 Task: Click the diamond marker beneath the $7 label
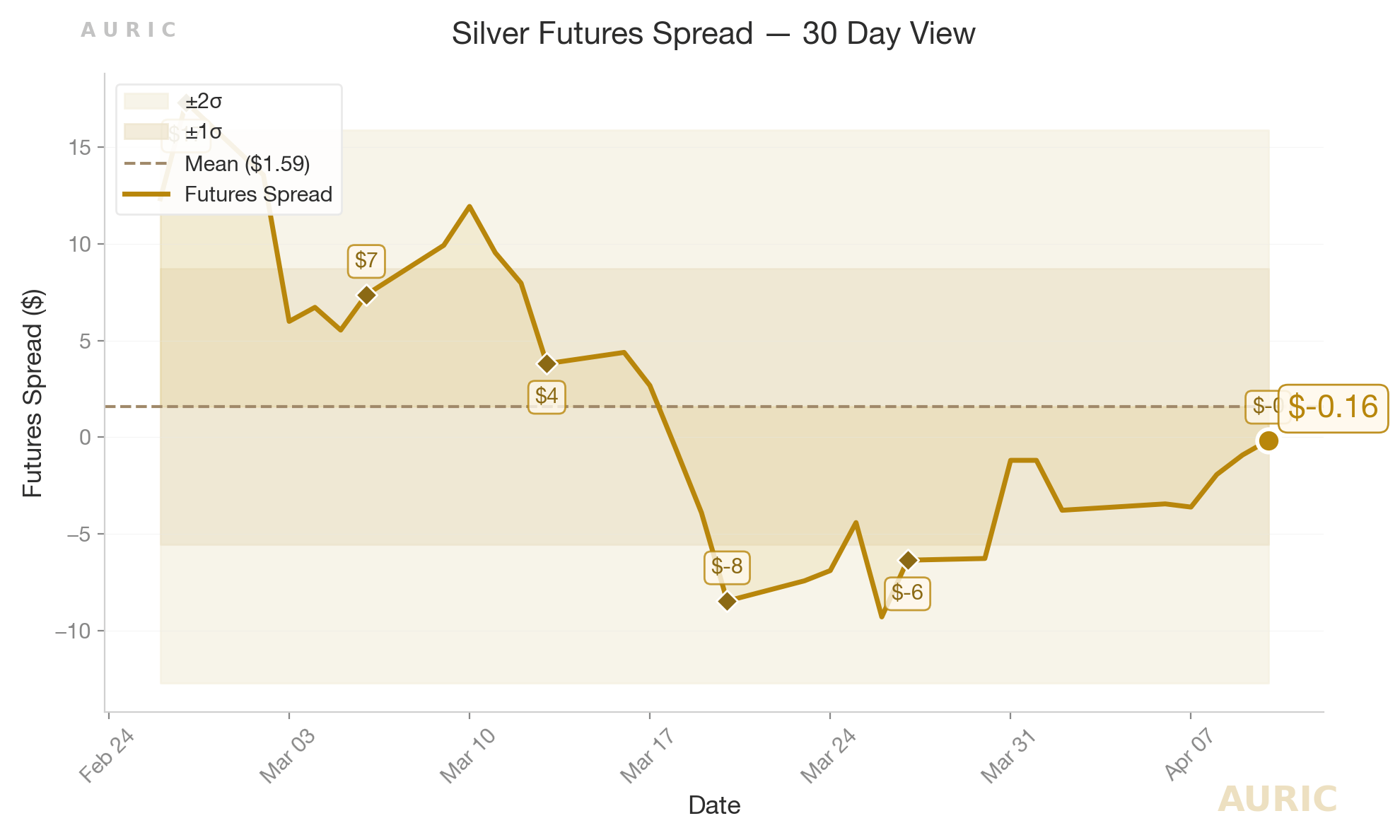click(366, 295)
